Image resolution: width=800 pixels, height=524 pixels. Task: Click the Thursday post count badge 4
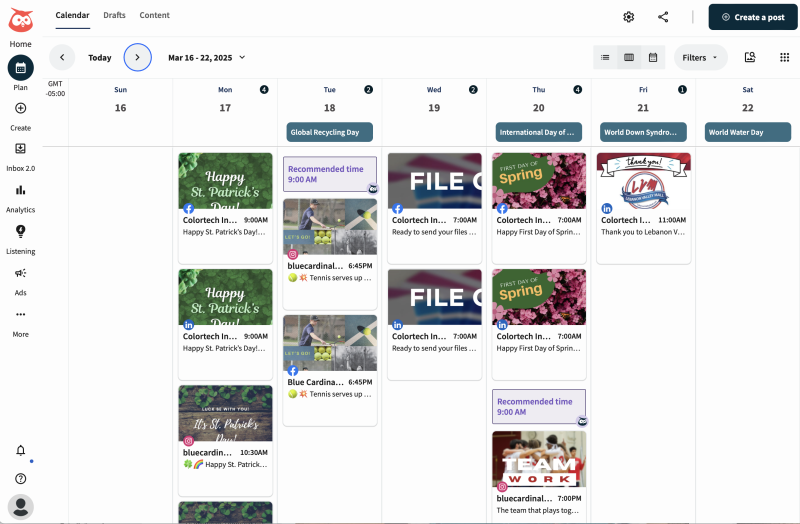pos(578,90)
